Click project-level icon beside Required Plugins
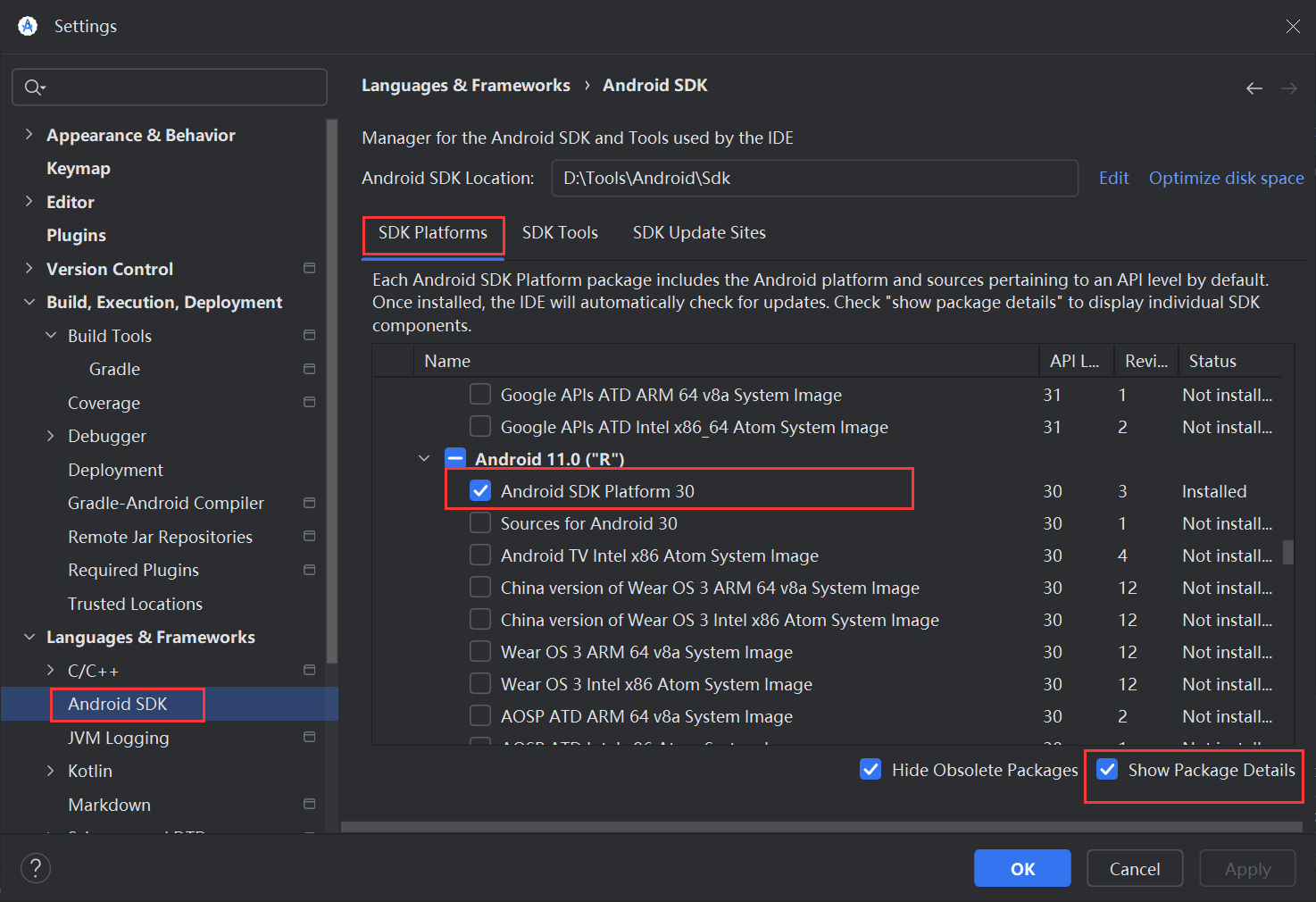The image size is (1316, 902). 310,570
